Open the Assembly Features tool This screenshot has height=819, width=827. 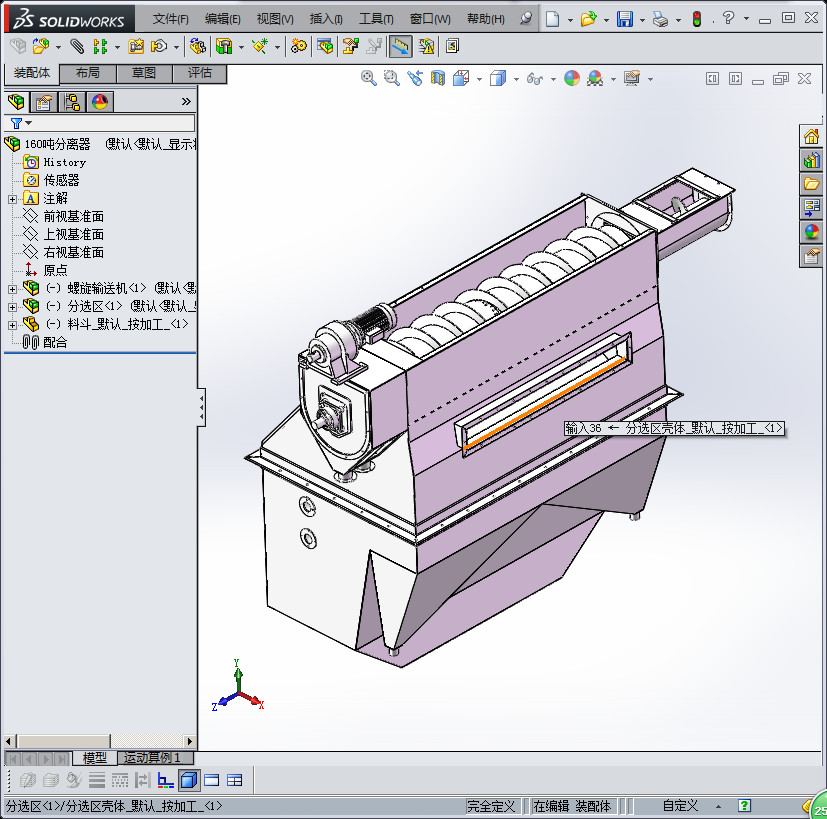pos(224,47)
